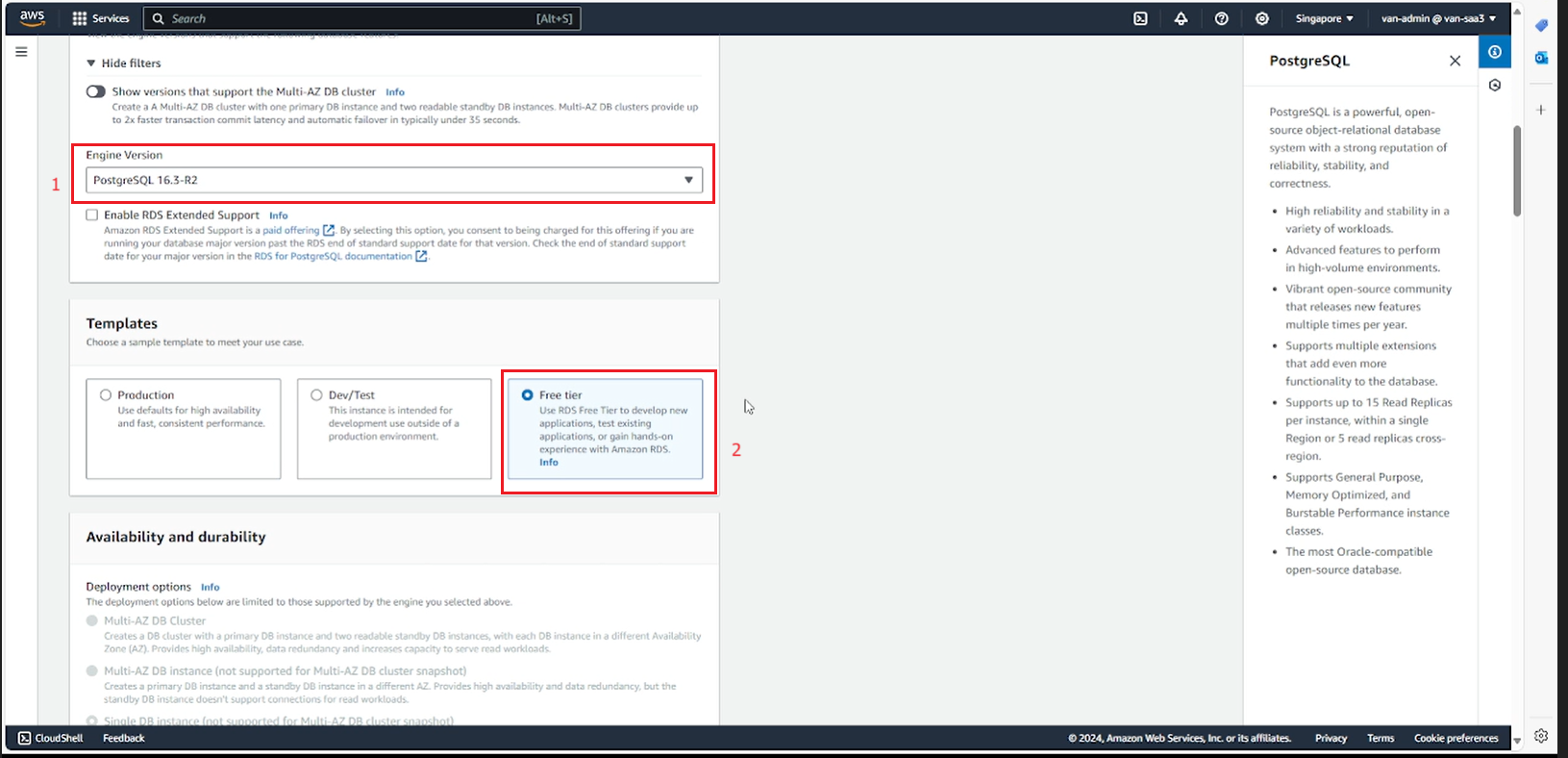This screenshot has height=758, width=1568.
Task: Open the Privacy link in footer
Action: click(x=1331, y=738)
